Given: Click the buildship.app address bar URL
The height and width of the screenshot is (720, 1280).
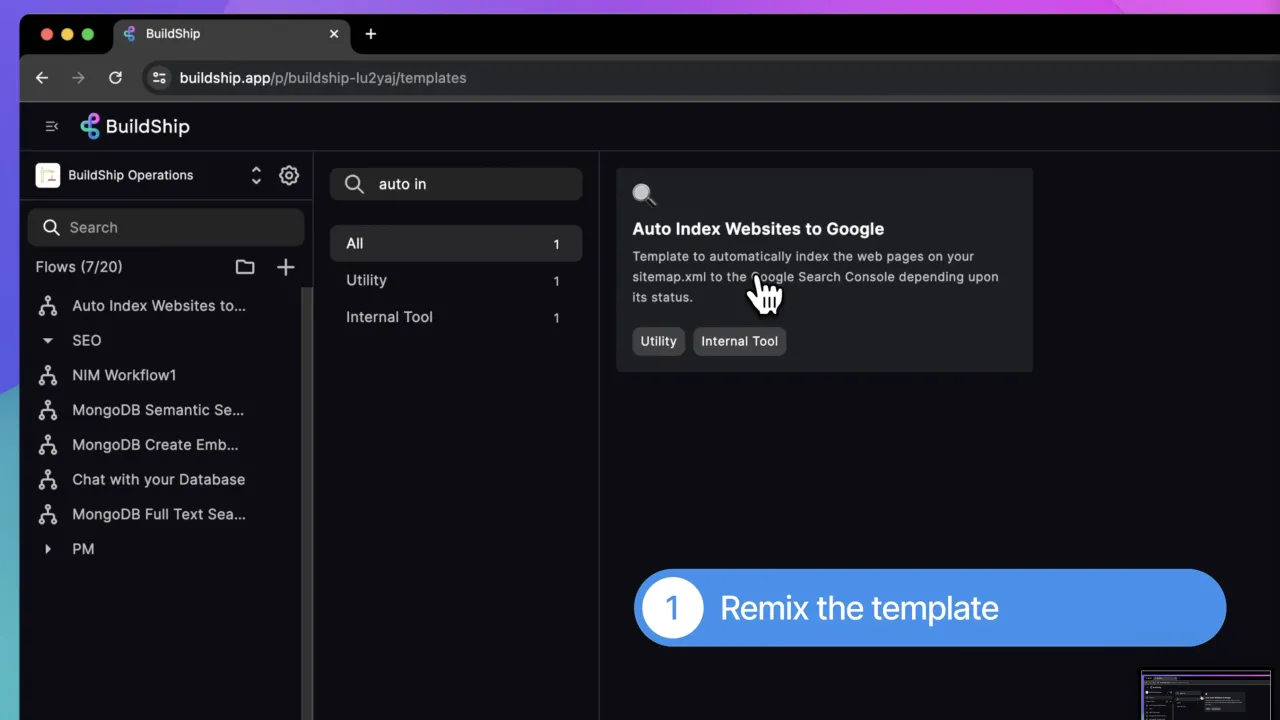Looking at the screenshot, I should pyautogui.click(x=323, y=78).
